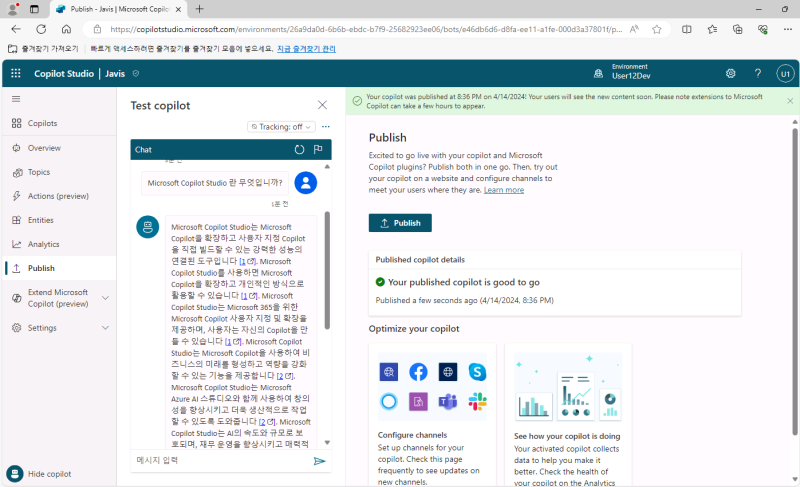The width and height of the screenshot is (800, 487).
Task: Expand Extend Microsoft Copilot (preview) chevron
Action: (106, 298)
